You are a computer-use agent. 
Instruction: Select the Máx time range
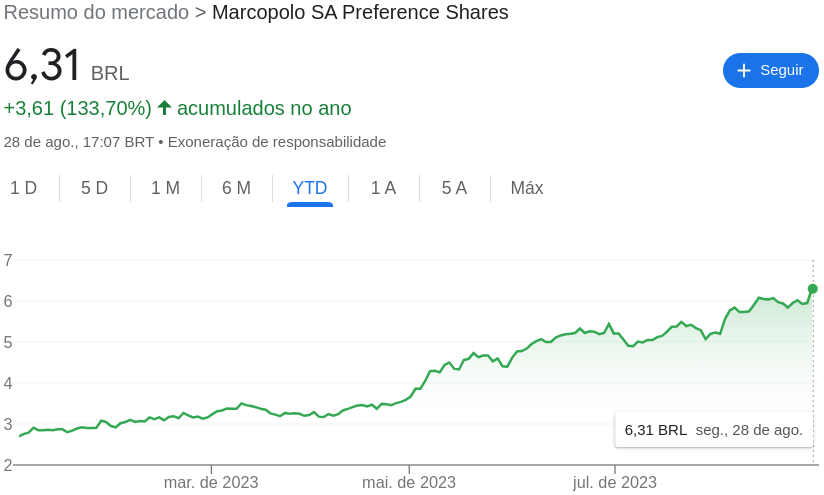point(527,188)
